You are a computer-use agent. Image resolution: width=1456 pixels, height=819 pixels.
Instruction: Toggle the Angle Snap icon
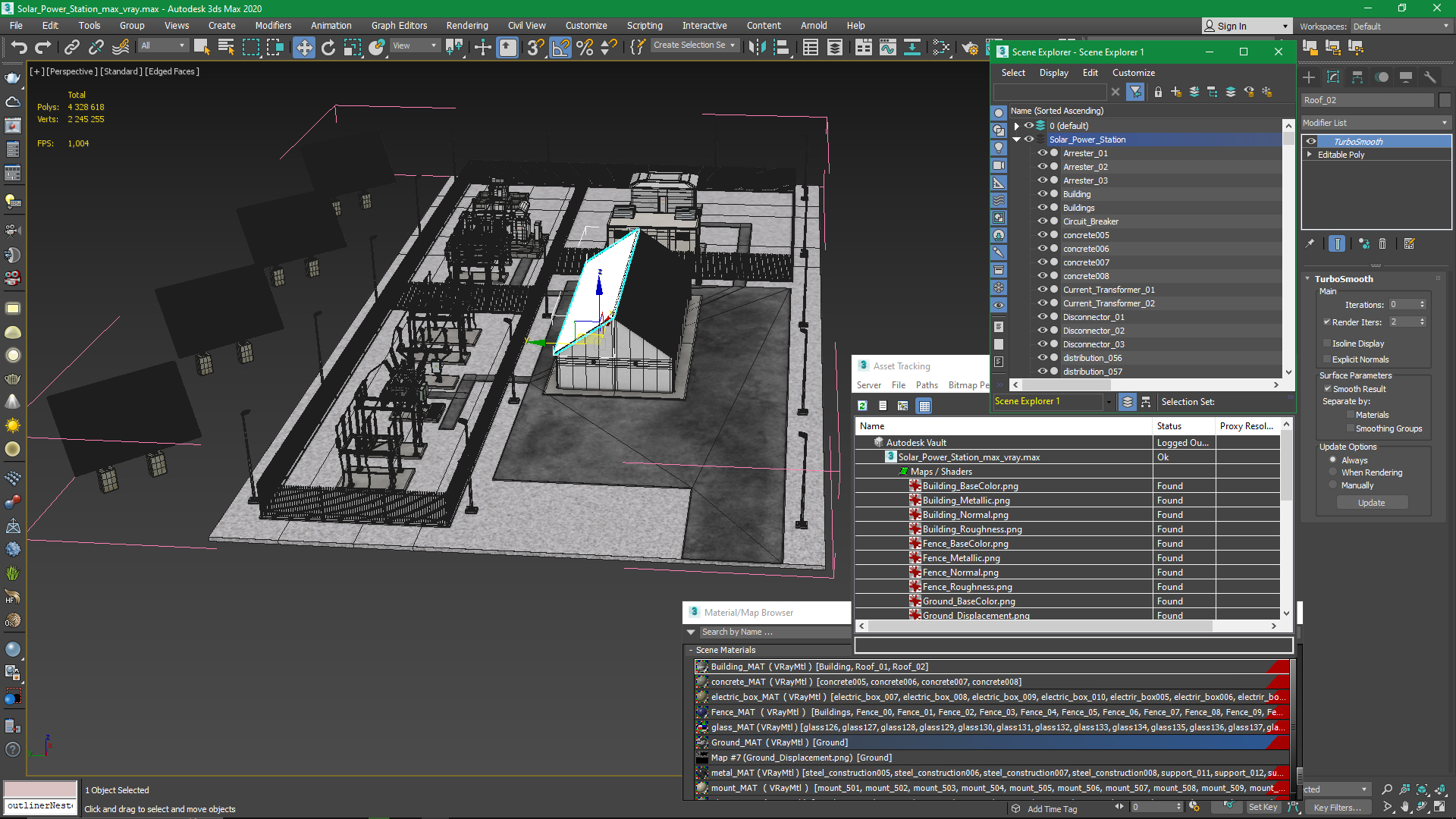click(560, 47)
